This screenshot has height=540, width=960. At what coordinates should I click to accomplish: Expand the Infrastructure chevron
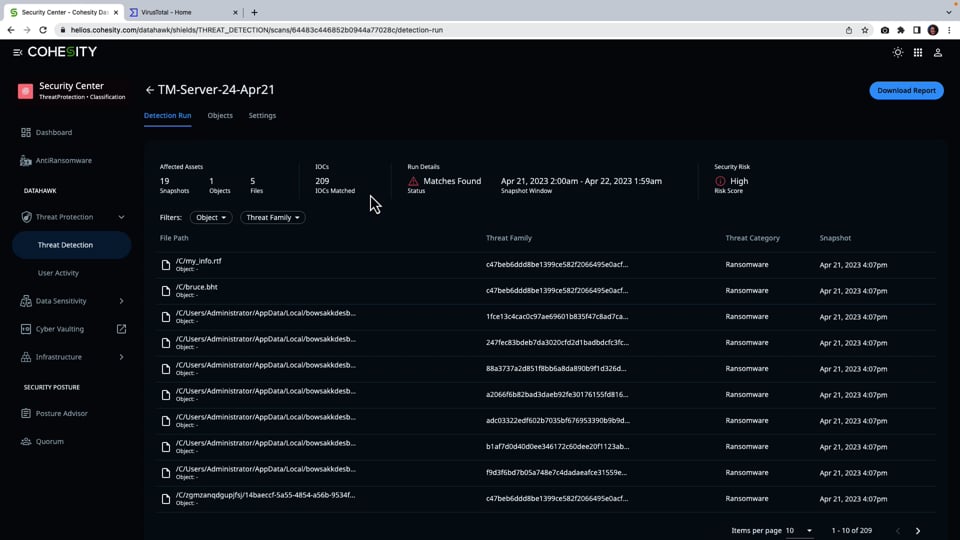tap(121, 357)
